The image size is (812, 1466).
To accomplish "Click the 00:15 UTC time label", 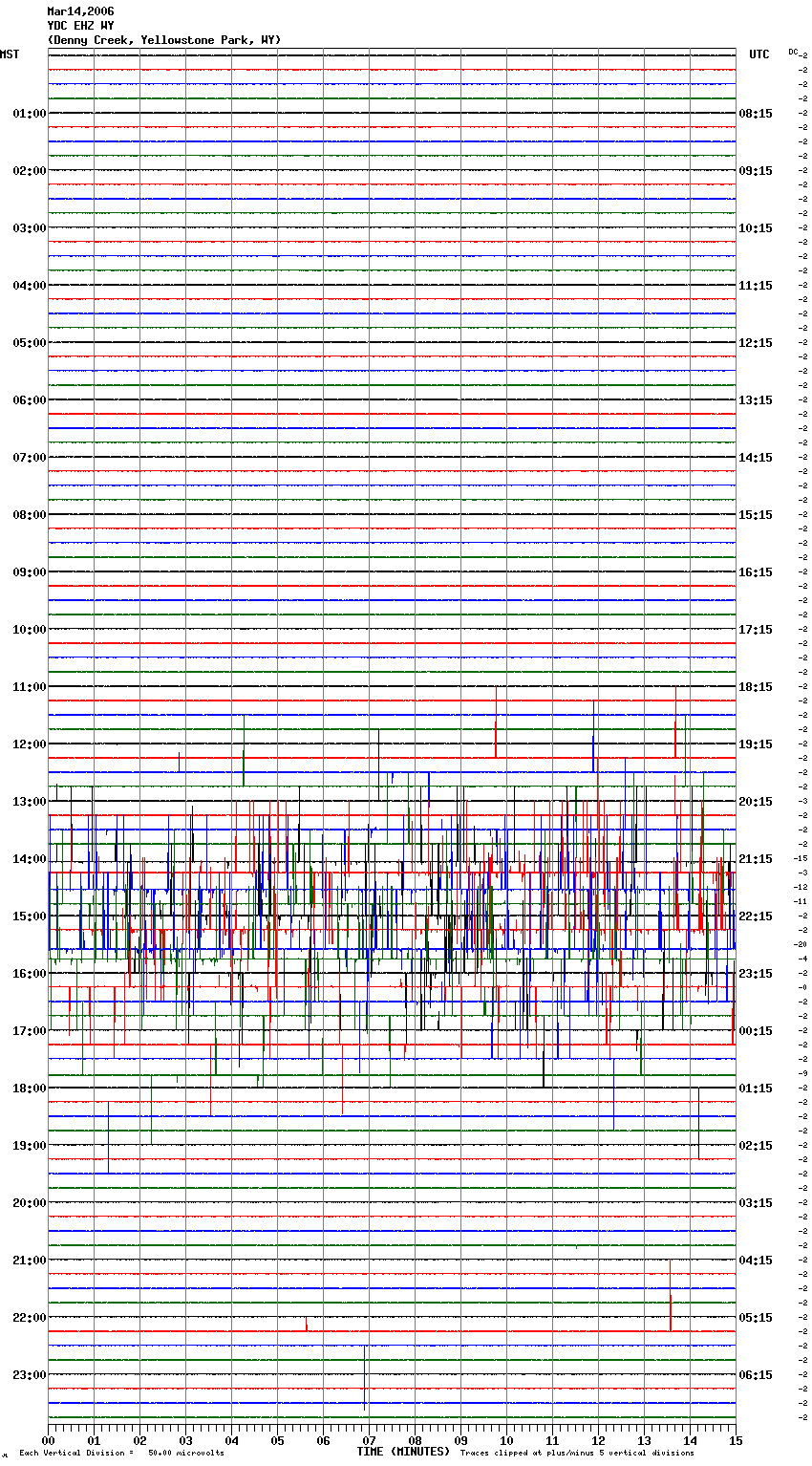I will [756, 1031].
